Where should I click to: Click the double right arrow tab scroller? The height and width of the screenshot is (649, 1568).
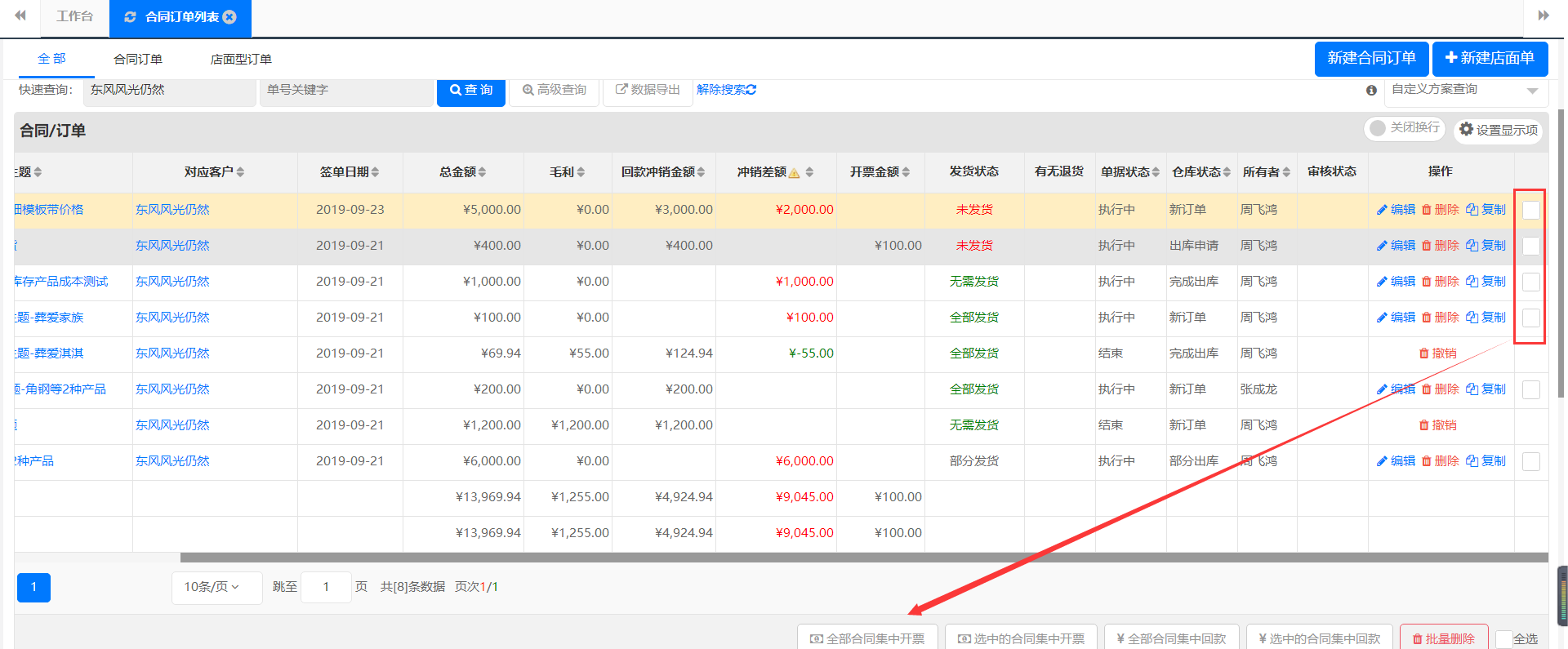(x=1543, y=16)
